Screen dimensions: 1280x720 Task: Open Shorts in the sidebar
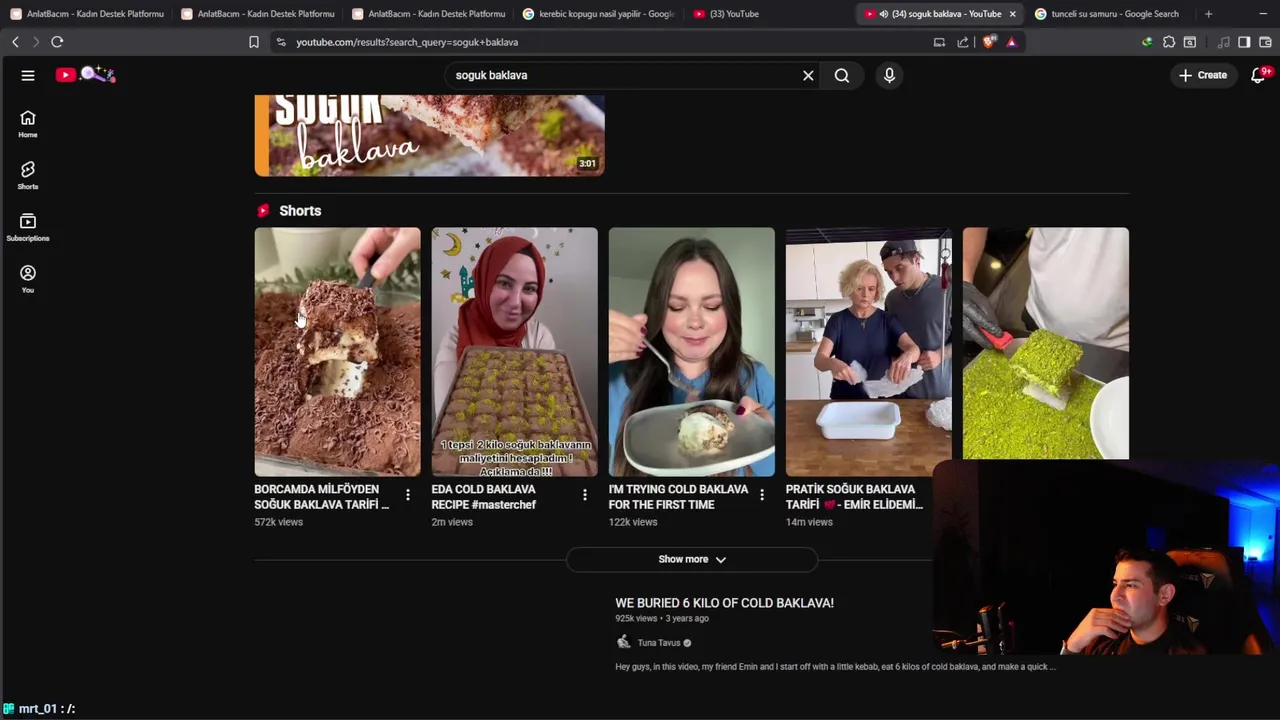tap(28, 176)
